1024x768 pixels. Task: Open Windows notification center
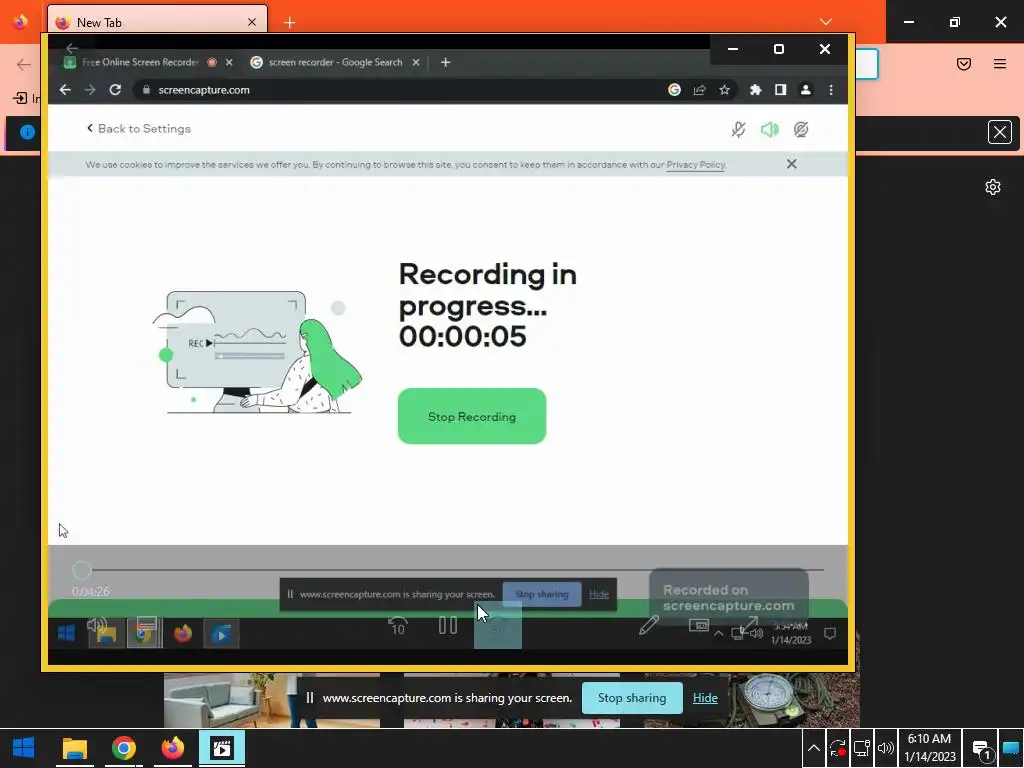point(982,748)
